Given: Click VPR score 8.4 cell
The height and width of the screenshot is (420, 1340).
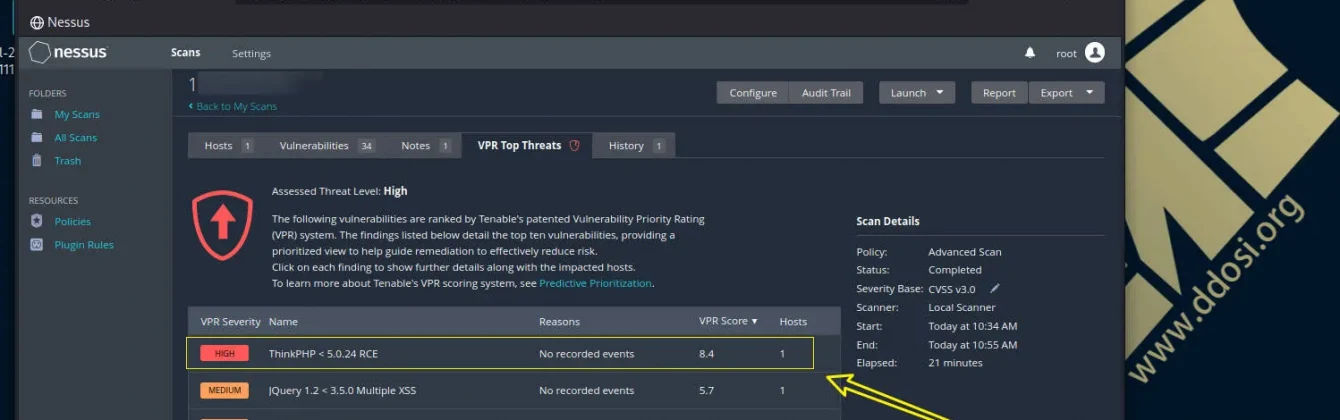Looking at the screenshot, I should (706, 353).
